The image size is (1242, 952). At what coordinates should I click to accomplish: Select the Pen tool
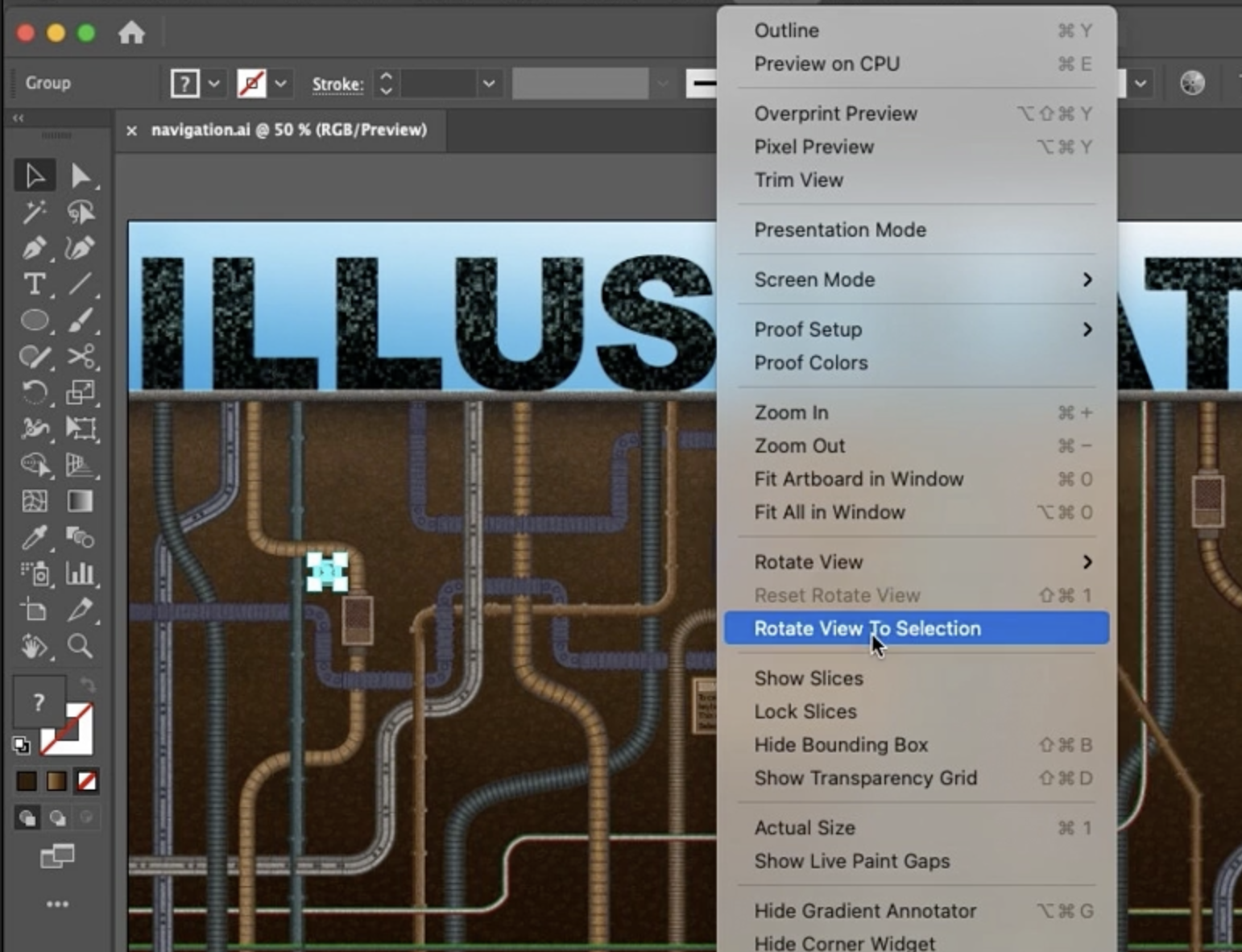pos(35,248)
